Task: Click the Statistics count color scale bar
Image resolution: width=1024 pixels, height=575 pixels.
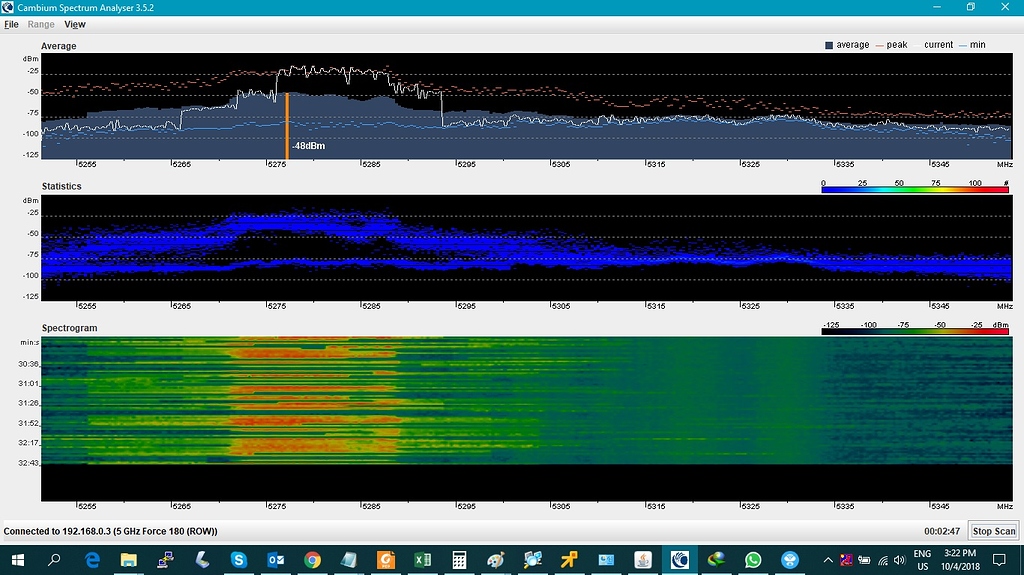Action: [x=915, y=189]
